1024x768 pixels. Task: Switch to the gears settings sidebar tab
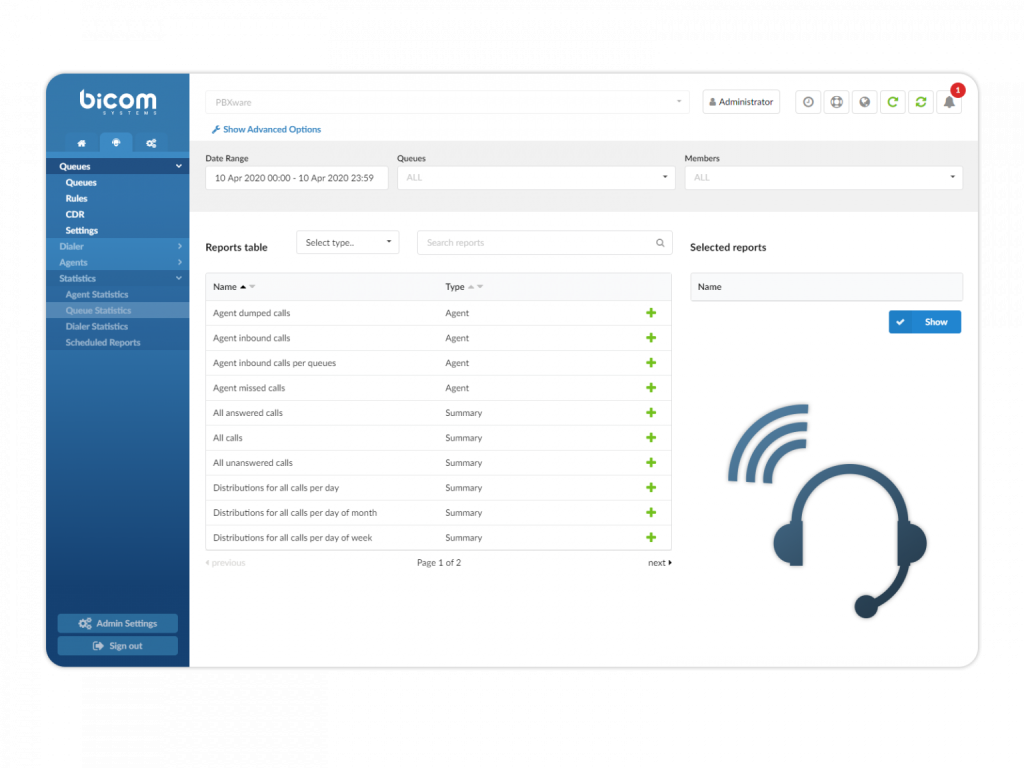click(x=151, y=143)
